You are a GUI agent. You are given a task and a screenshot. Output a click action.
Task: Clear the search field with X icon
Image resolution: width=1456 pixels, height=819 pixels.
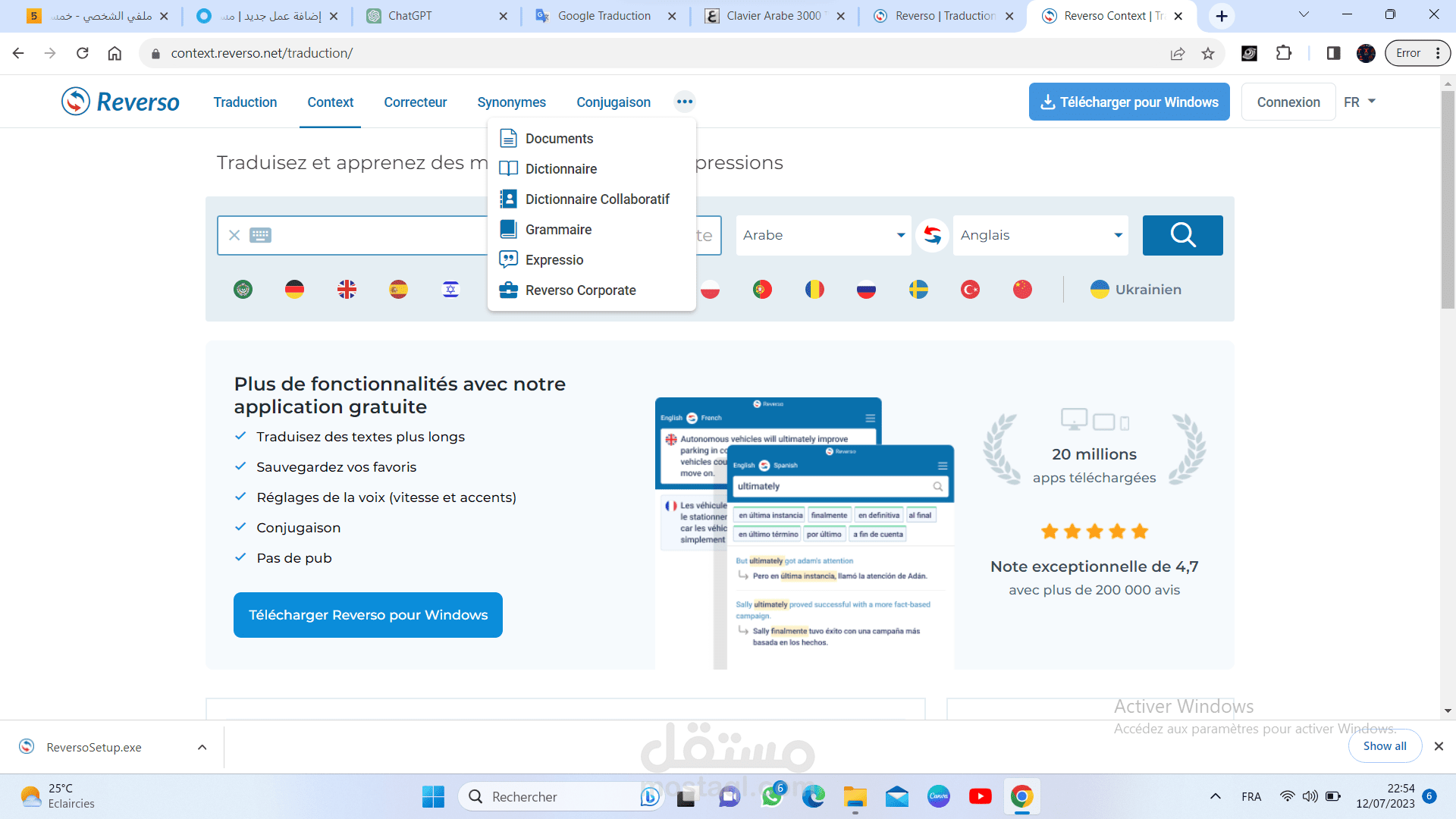pyautogui.click(x=234, y=235)
